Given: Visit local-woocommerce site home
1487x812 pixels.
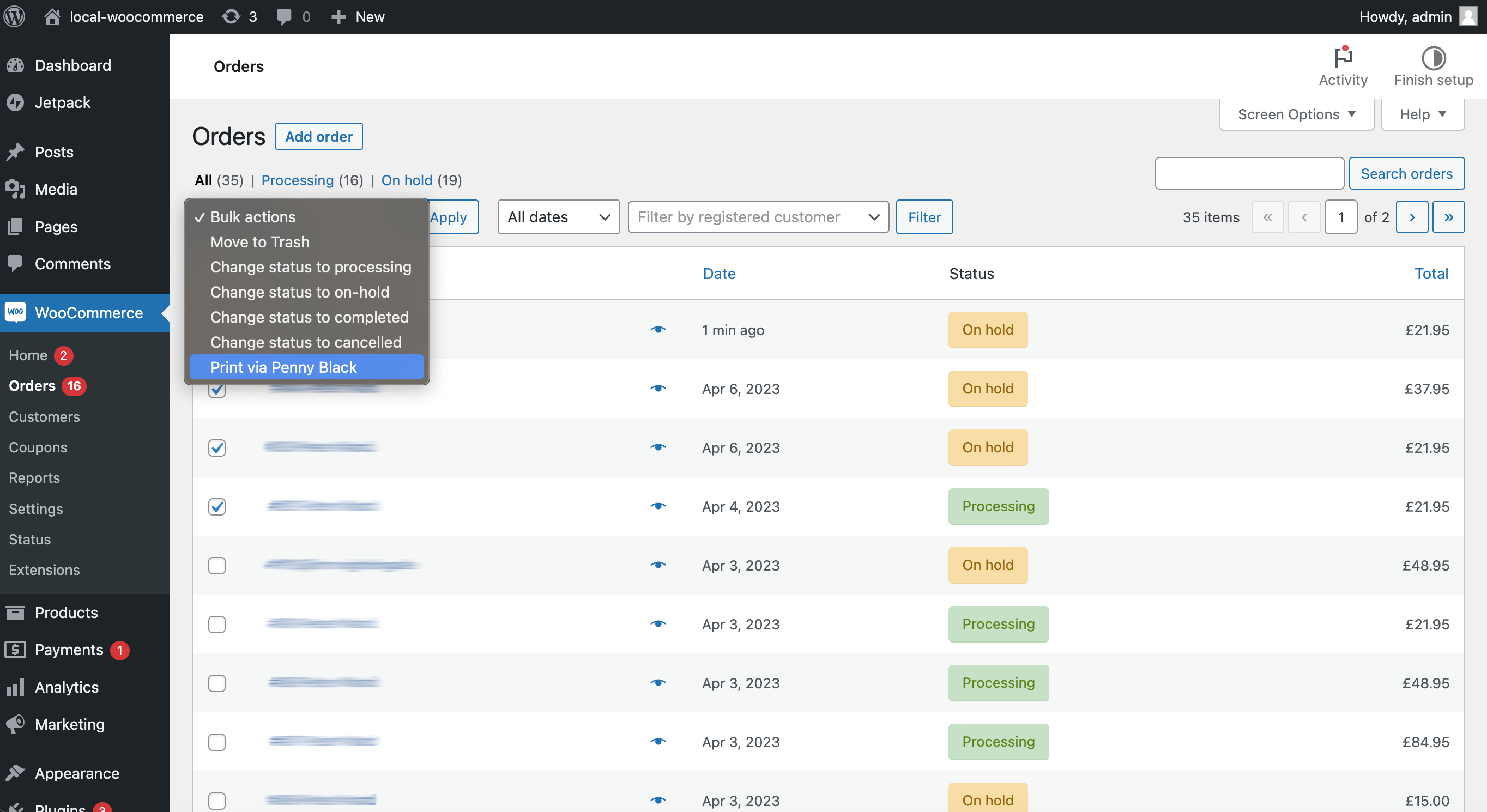Looking at the screenshot, I should coord(124,17).
